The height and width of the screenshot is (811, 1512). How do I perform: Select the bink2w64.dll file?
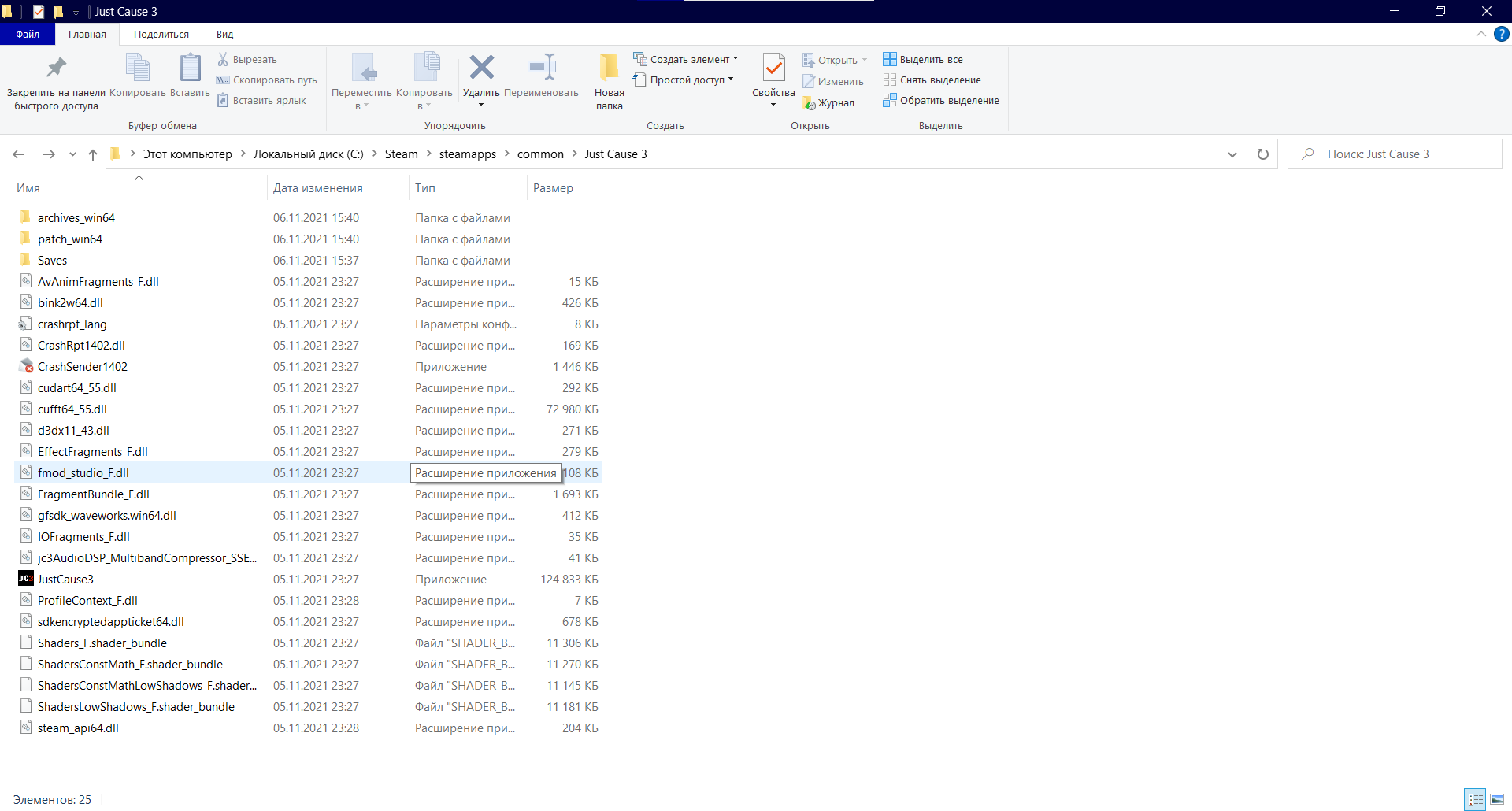click(x=309, y=302)
